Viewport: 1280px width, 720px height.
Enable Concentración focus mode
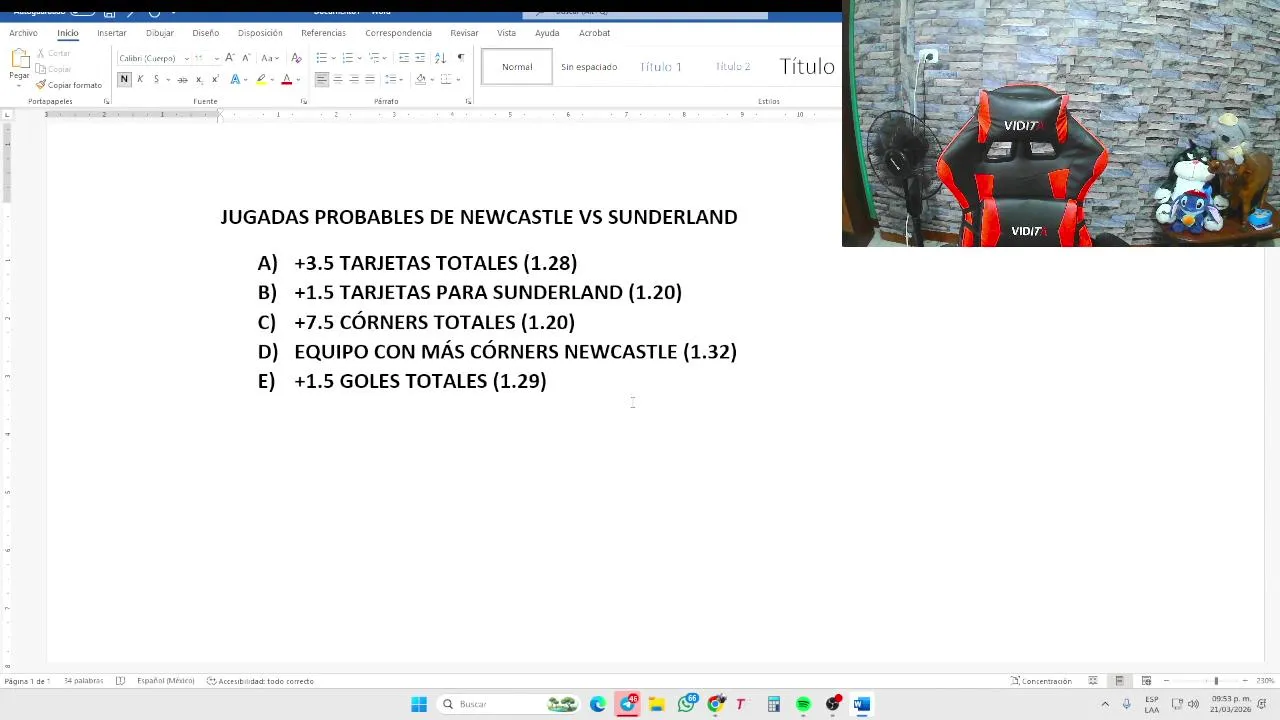pyautogui.click(x=1041, y=681)
